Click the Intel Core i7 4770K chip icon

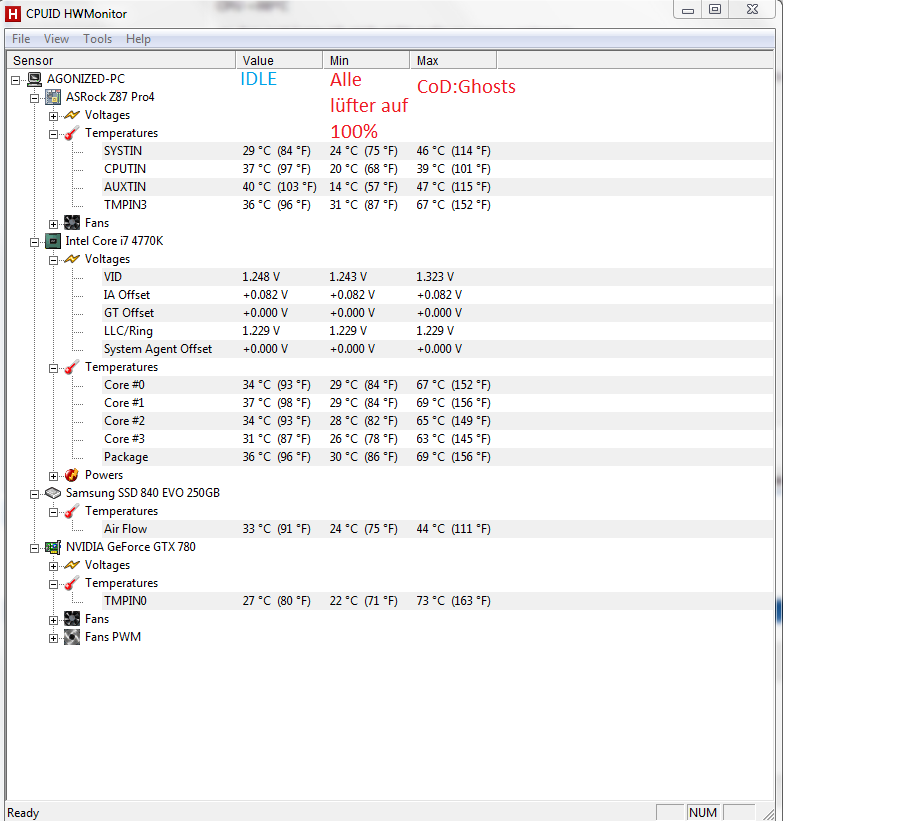pos(53,241)
